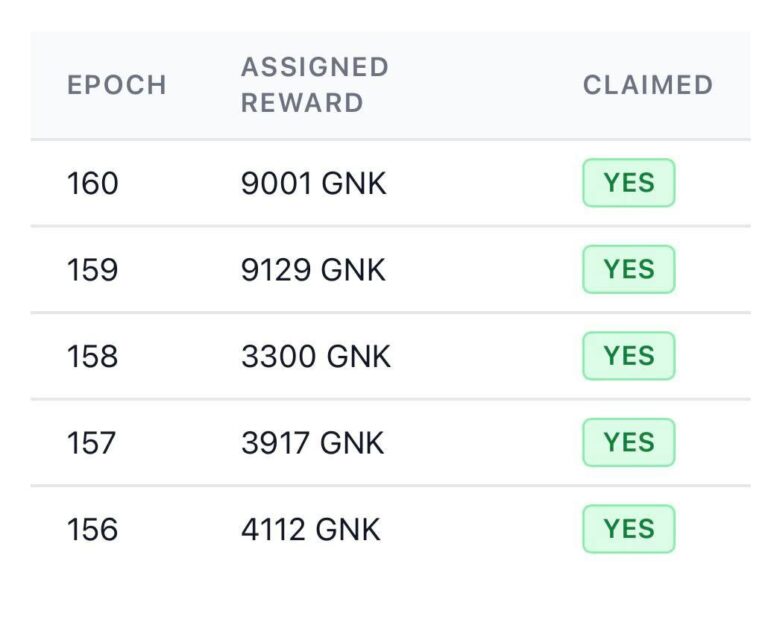Viewport: 768px width, 623px height.
Task: Open the epoch 156 entry
Action: (92, 529)
